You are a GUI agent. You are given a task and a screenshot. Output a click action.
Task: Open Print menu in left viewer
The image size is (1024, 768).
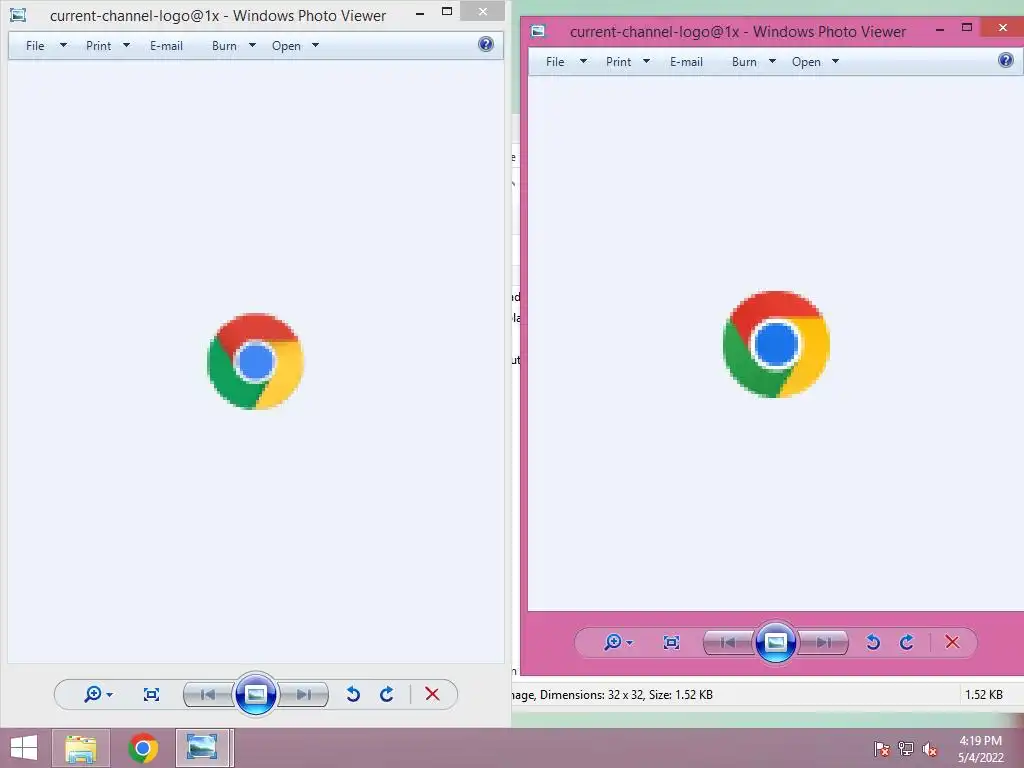99,46
